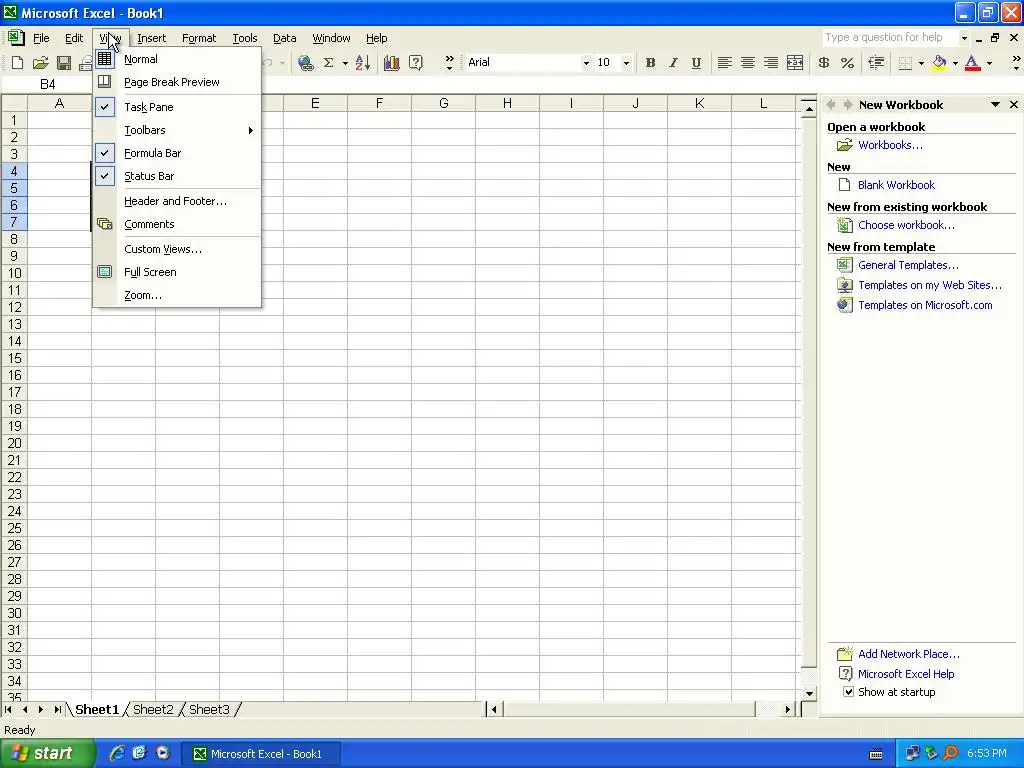The height and width of the screenshot is (768, 1024).
Task: Expand Standard toolbar options chevron
Action: (449, 63)
